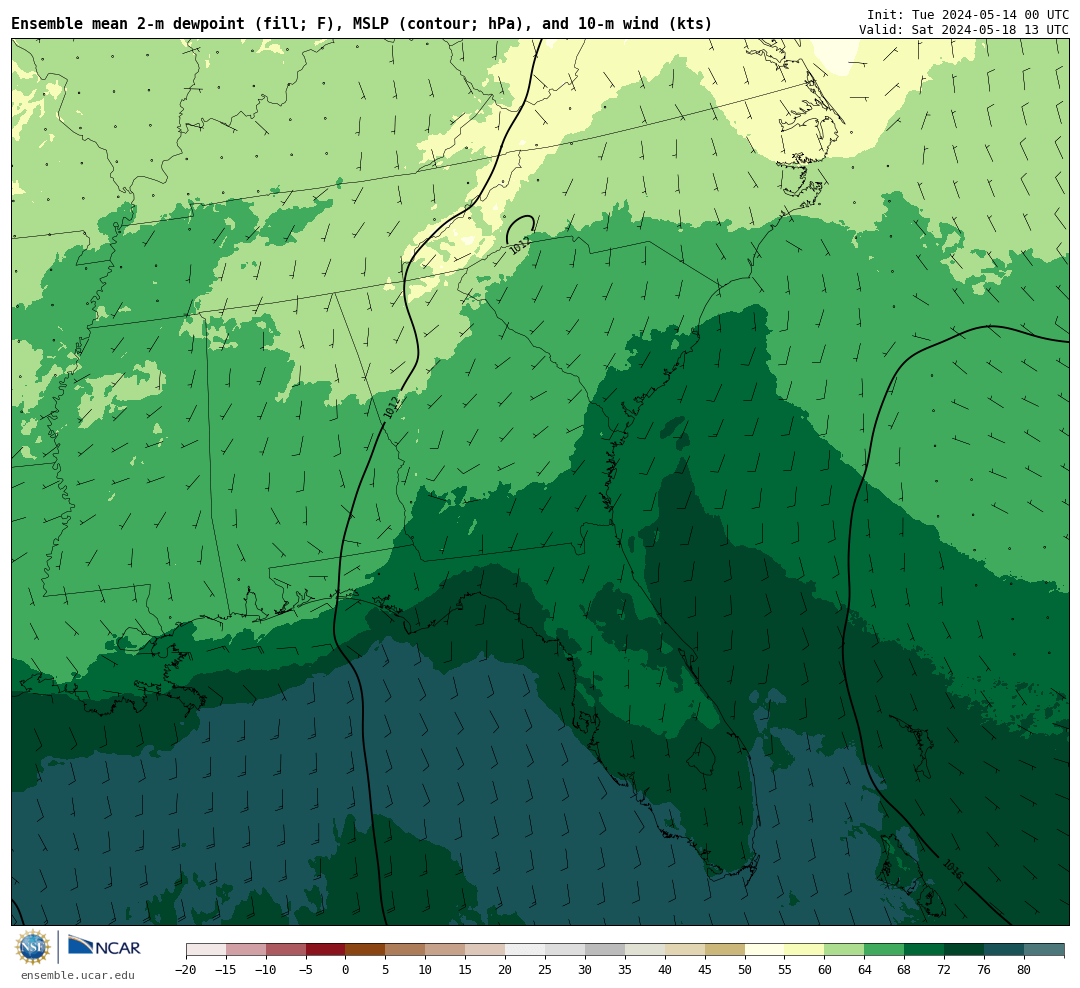Screen dimensions: 1080x988
Task: Pick the 76 to 80 dark teal swatch
Action: click(x=1004, y=949)
